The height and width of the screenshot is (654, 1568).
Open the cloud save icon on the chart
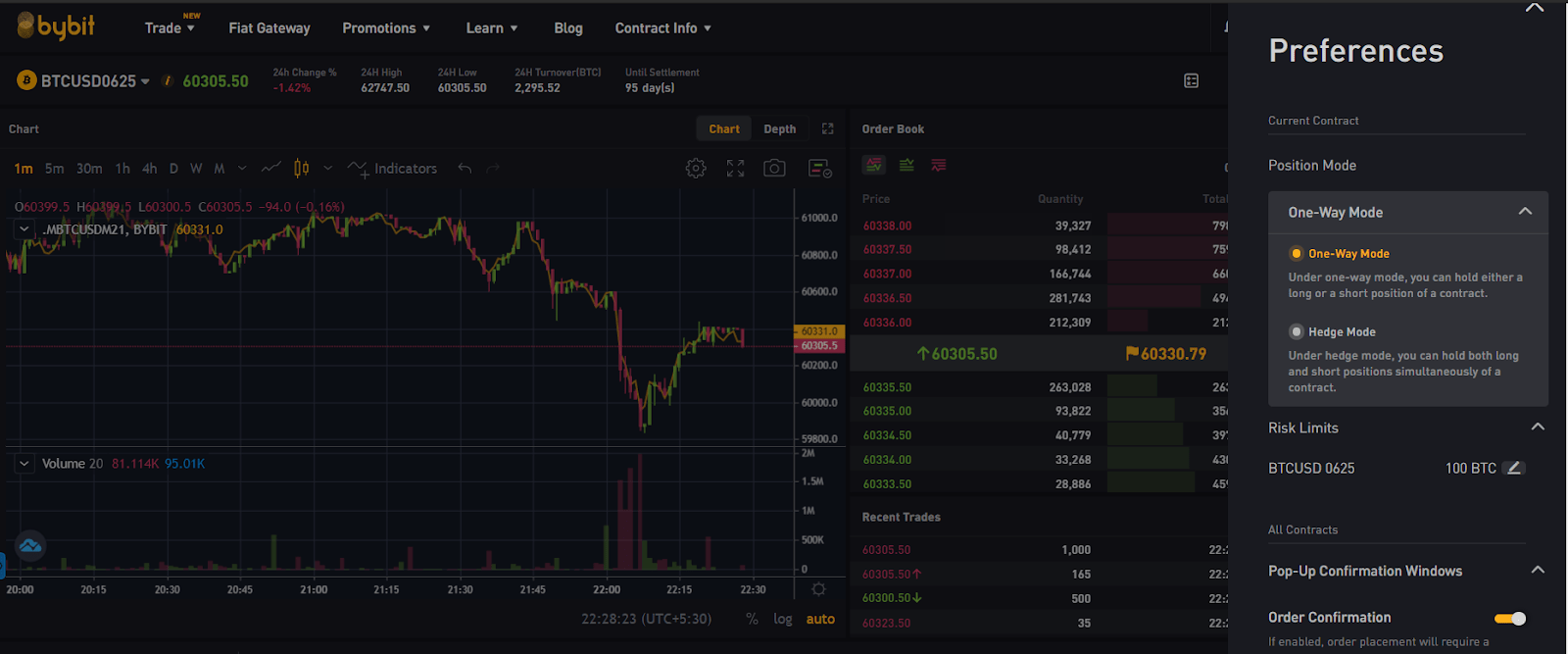click(30, 545)
